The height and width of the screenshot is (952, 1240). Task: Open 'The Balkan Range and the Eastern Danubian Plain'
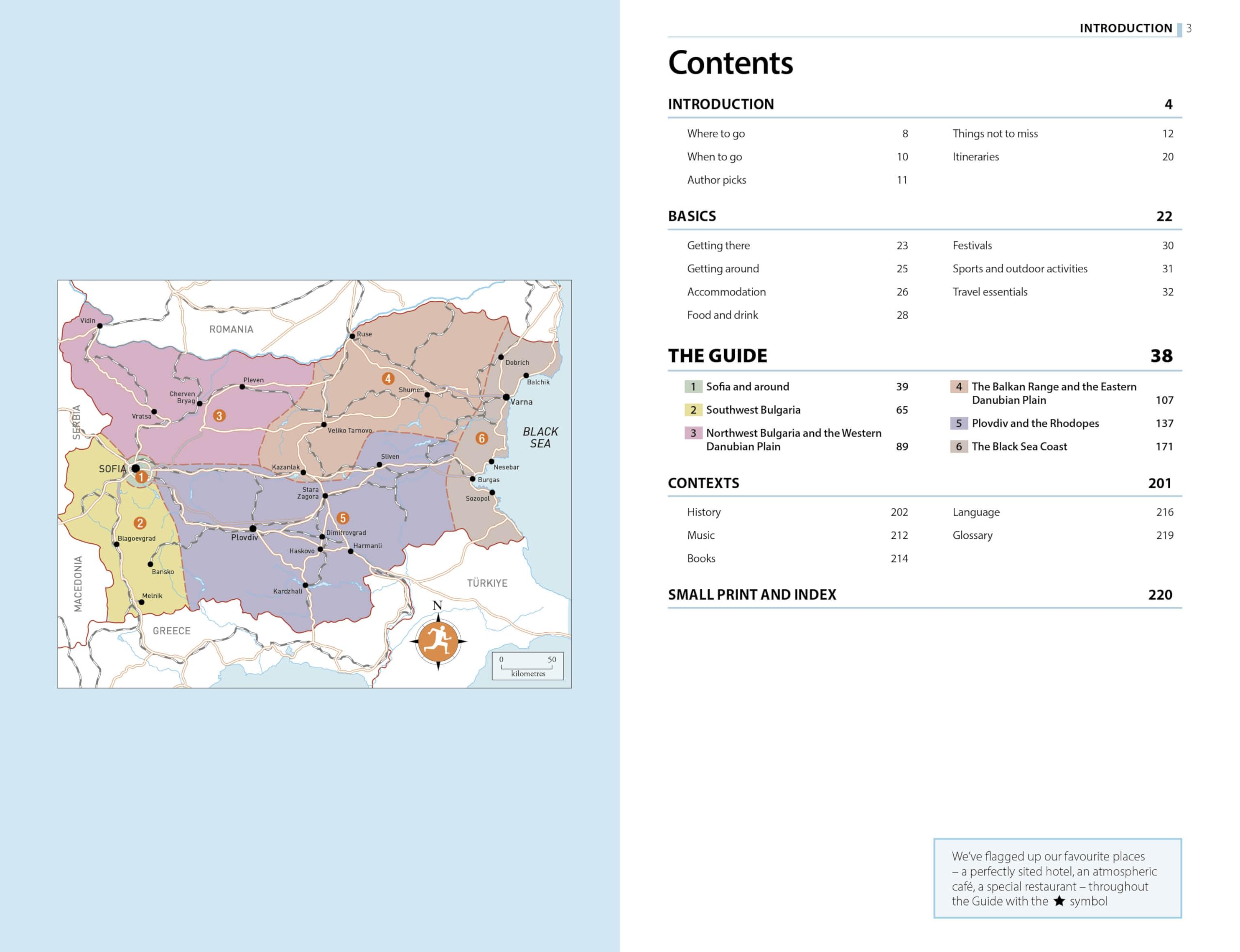[x=1054, y=393]
